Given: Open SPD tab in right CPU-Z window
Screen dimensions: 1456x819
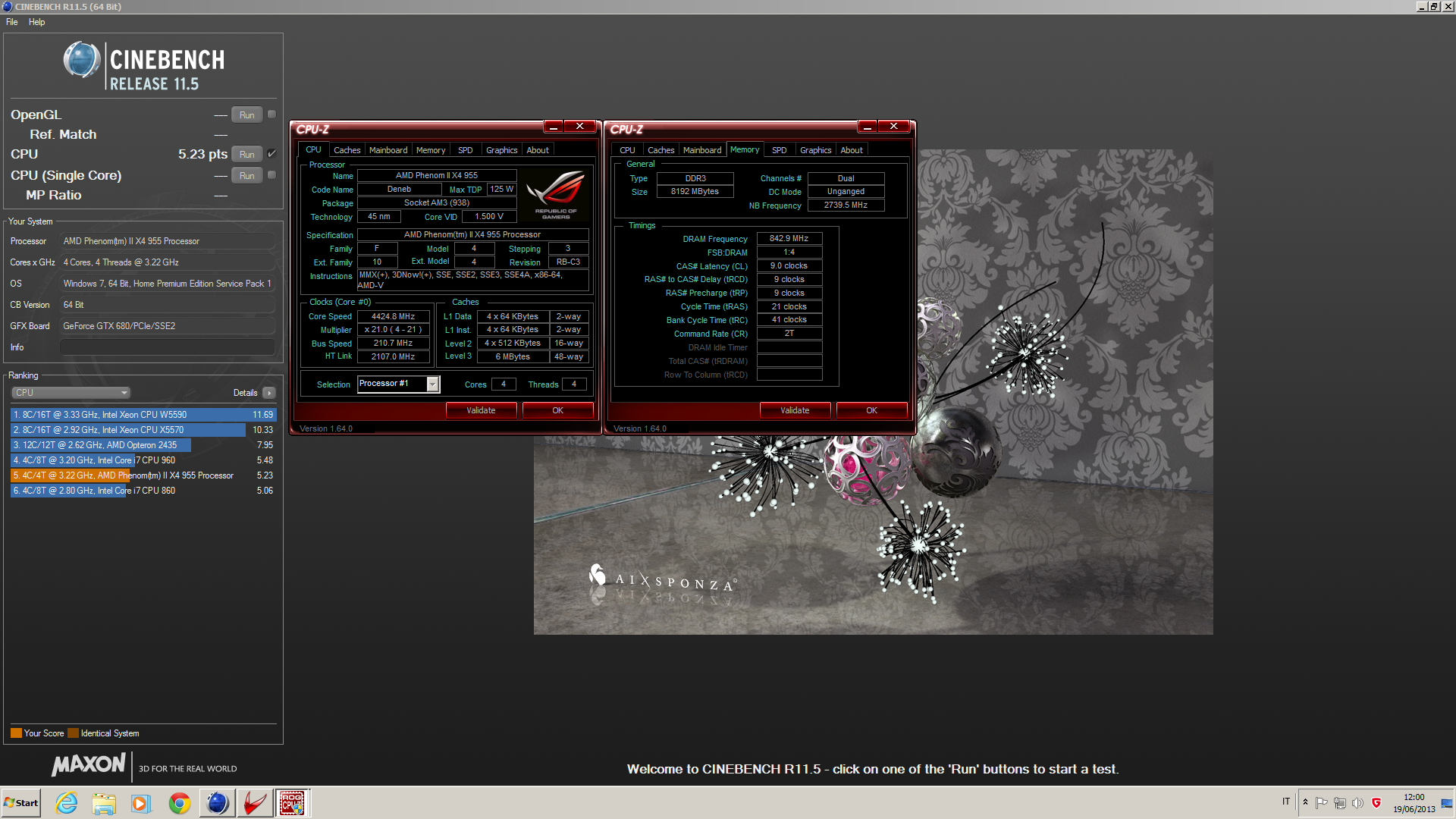Looking at the screenshot, I should pyautogui.click(x=780, y=150).
